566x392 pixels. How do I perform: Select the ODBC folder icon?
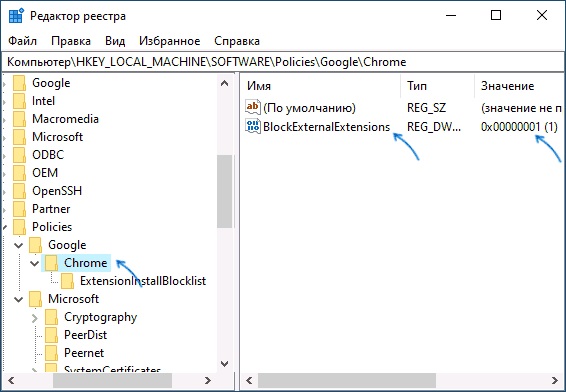tap(19, 155)
